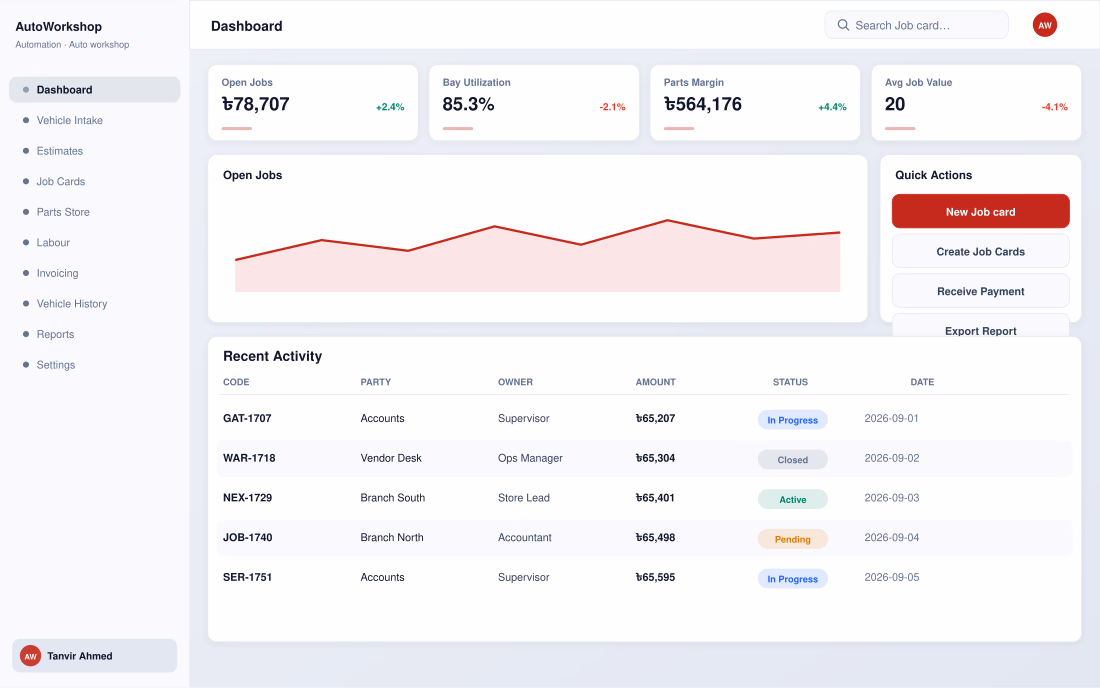Open job WAR-1718
The image size is (1100, 688).
pyautogui.click(x=249, y=458)
